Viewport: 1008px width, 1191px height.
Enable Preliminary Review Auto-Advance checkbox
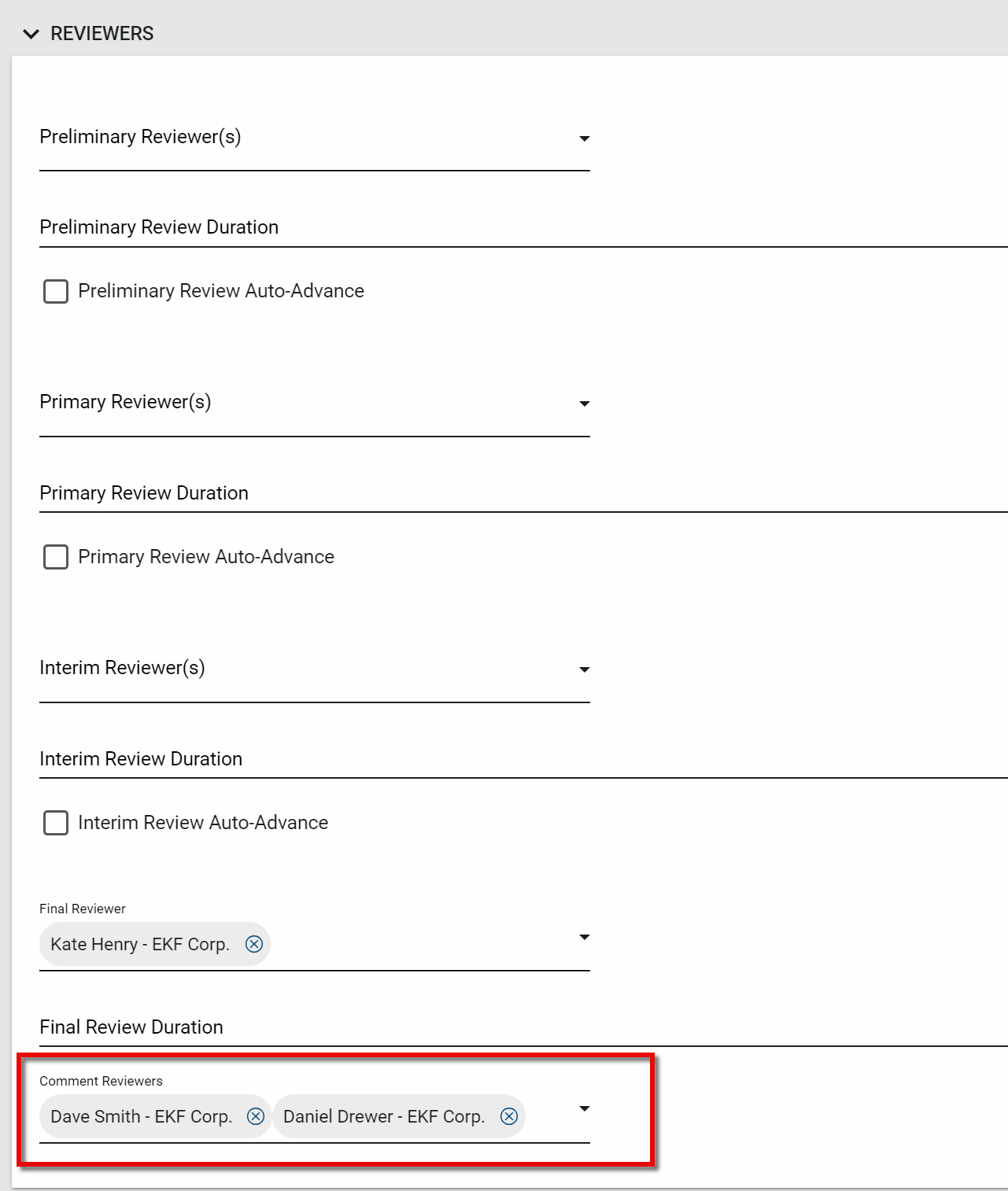click(56, 291)
